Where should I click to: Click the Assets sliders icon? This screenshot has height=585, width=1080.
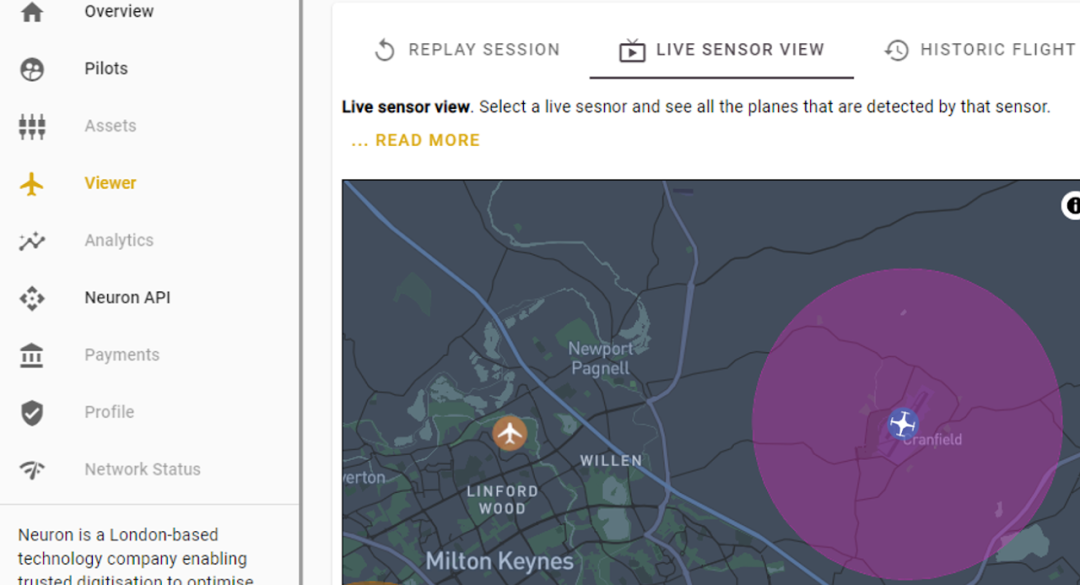[x=32, y=126]
